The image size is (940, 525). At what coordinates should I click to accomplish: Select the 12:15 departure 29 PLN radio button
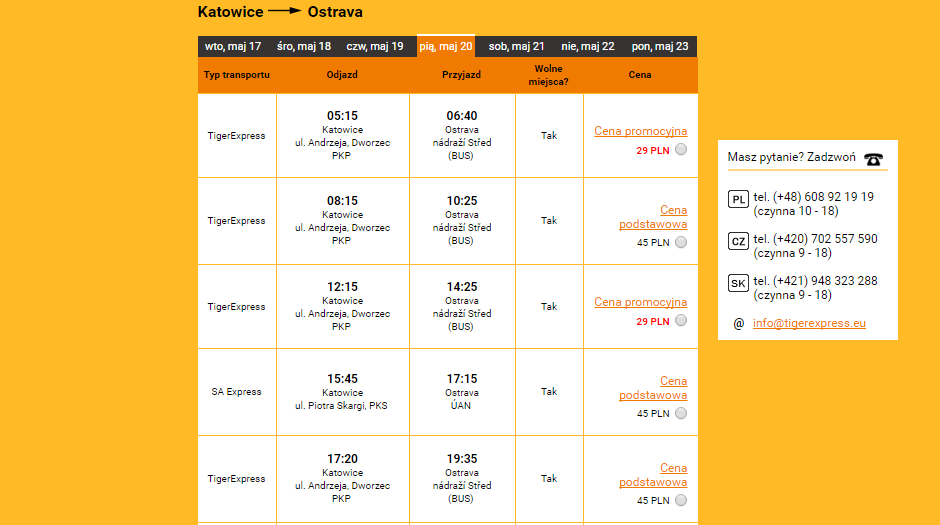[681, 320]
